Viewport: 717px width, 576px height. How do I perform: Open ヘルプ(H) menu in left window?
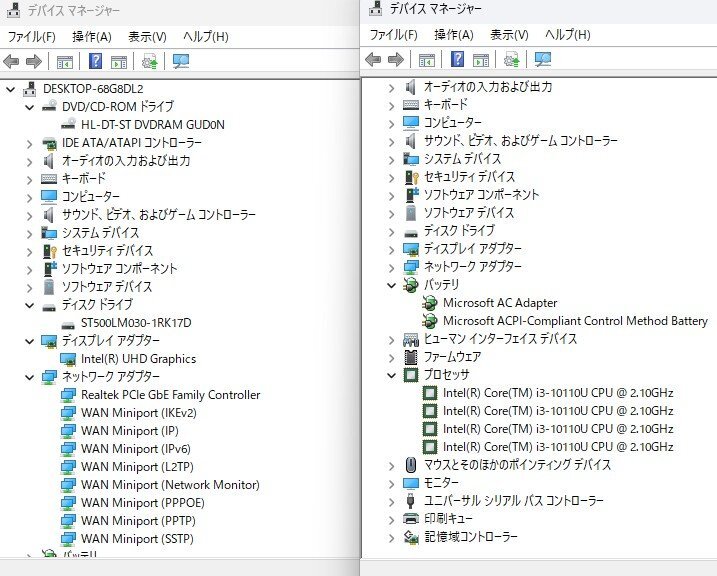(x=206, y=37)
